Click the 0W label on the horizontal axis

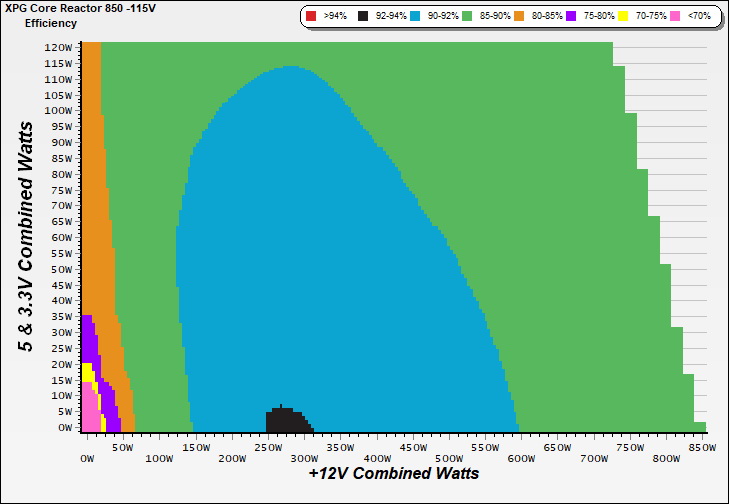tap(87, 458)
